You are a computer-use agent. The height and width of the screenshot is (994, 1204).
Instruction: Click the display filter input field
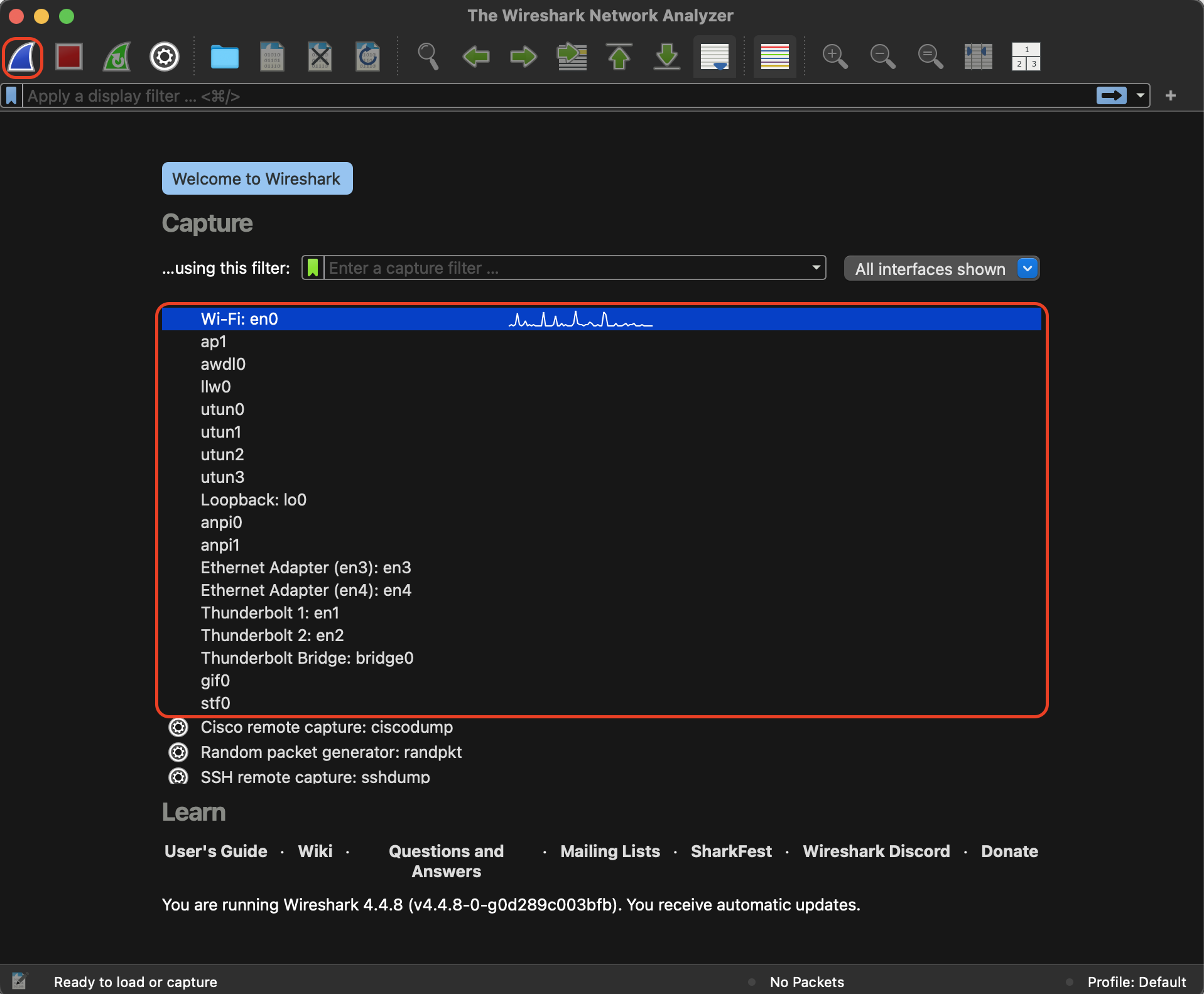(559, 96)
